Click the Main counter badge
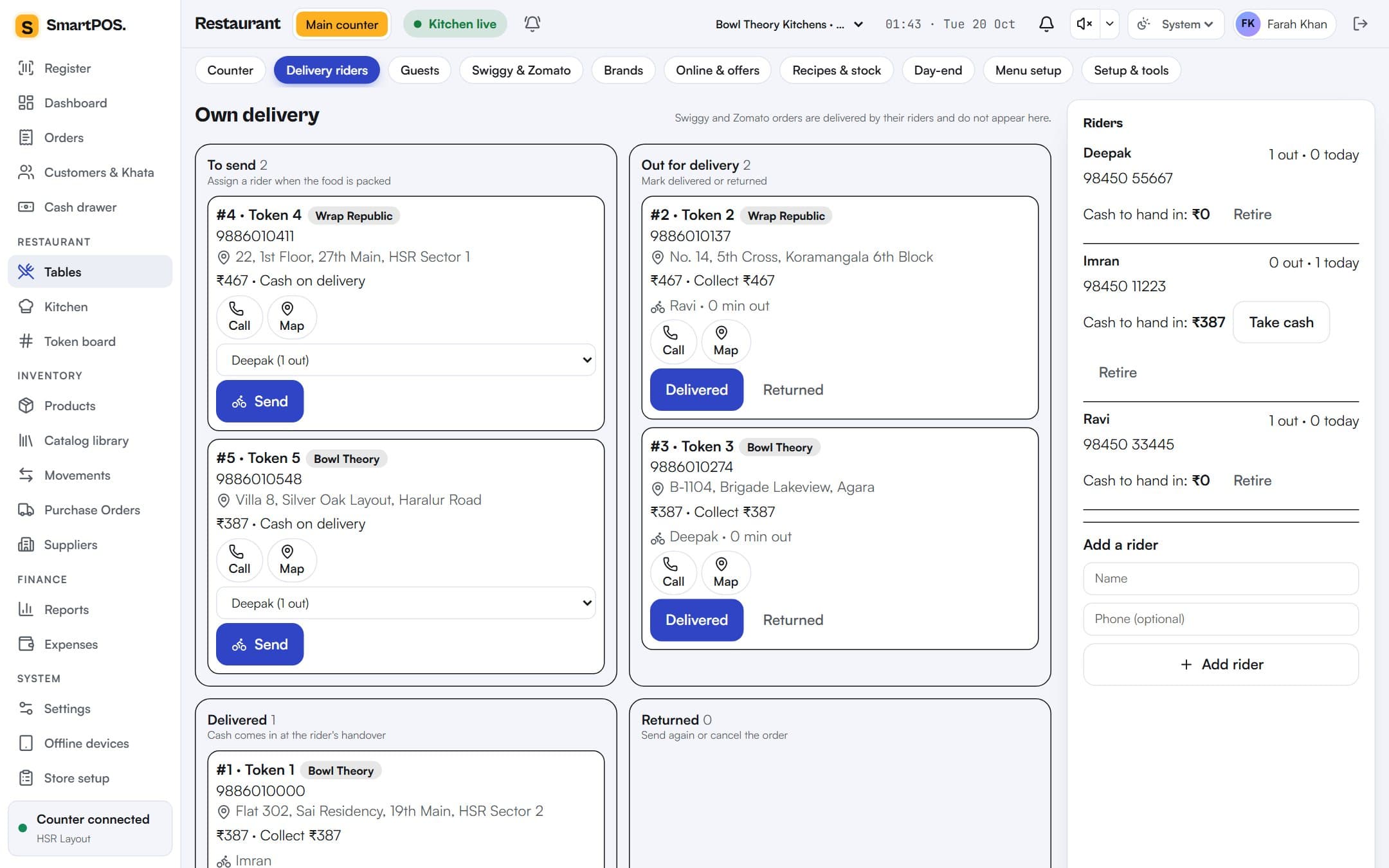The width and height of the screenshot is (1389, 868). (342, 24)
